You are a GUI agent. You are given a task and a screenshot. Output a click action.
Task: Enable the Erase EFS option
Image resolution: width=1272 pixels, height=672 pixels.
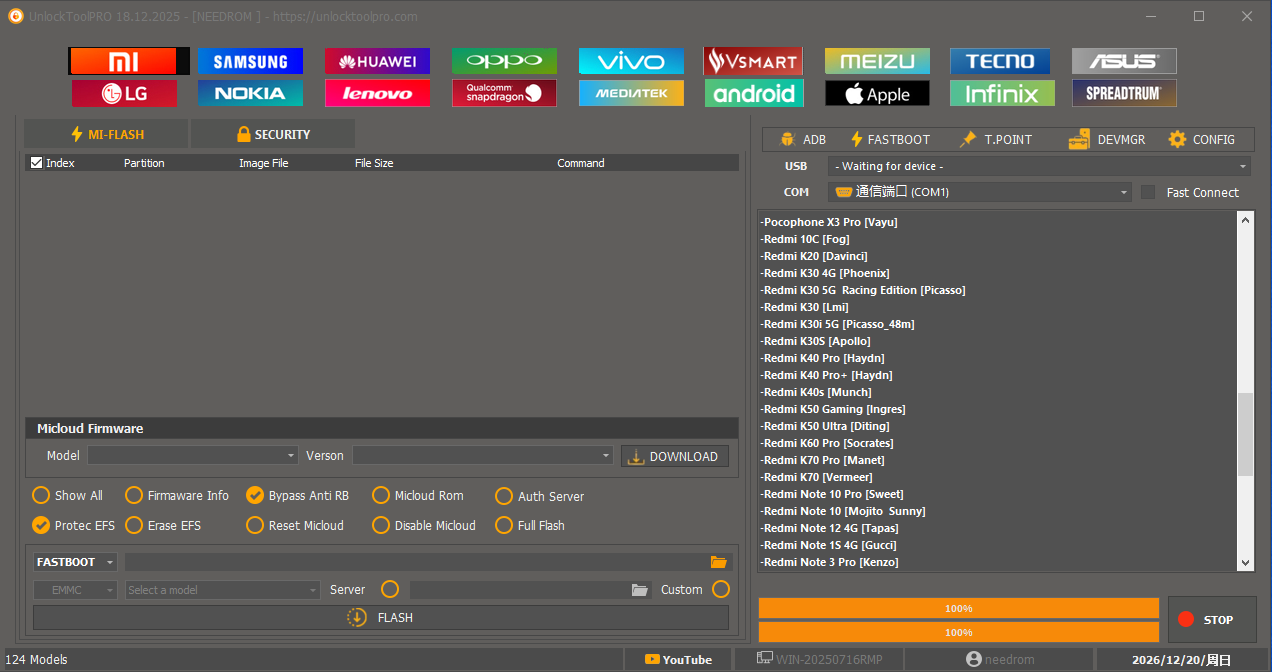134,525
